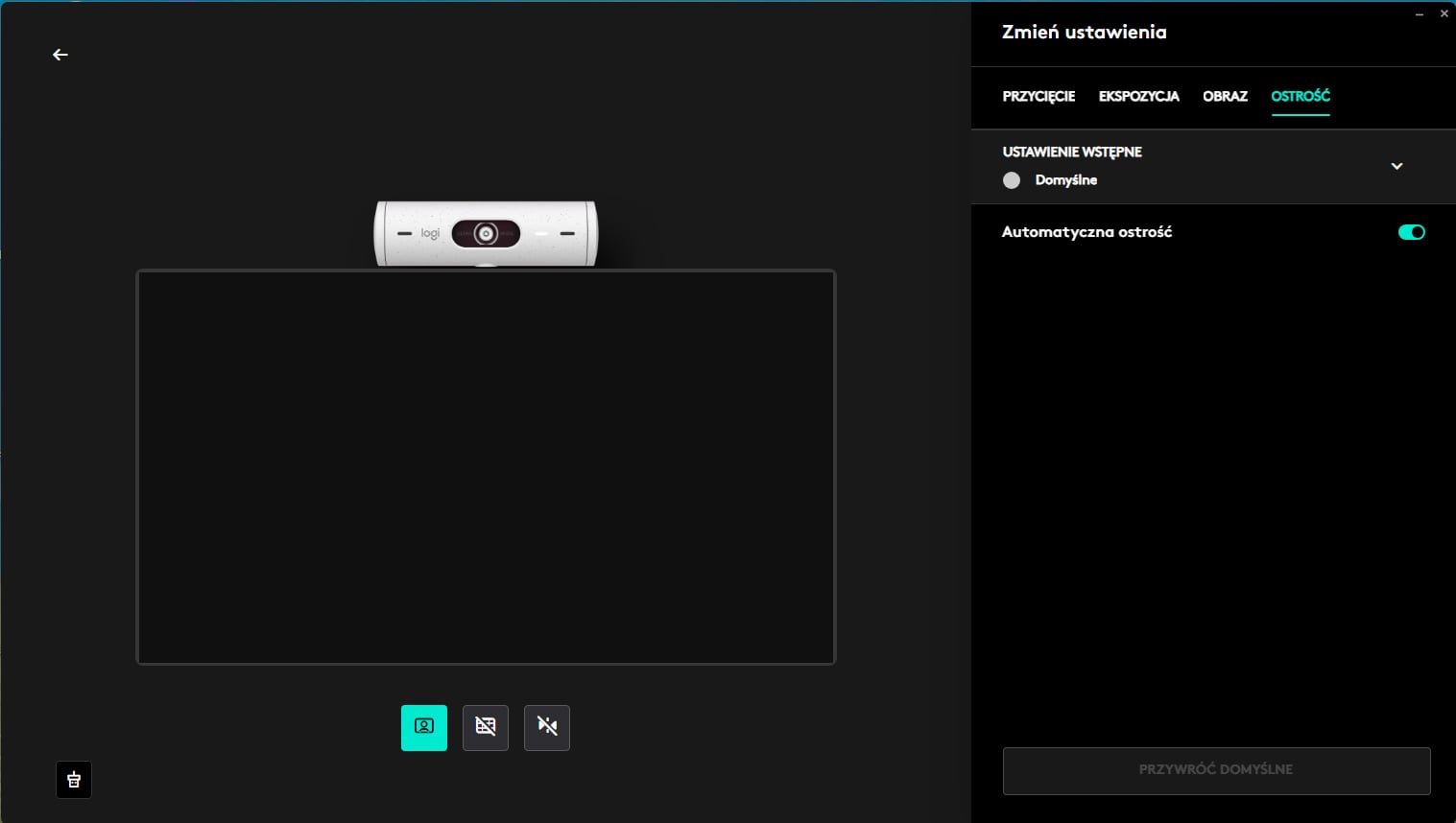
Task: Close the application window
Action: 1444,13
